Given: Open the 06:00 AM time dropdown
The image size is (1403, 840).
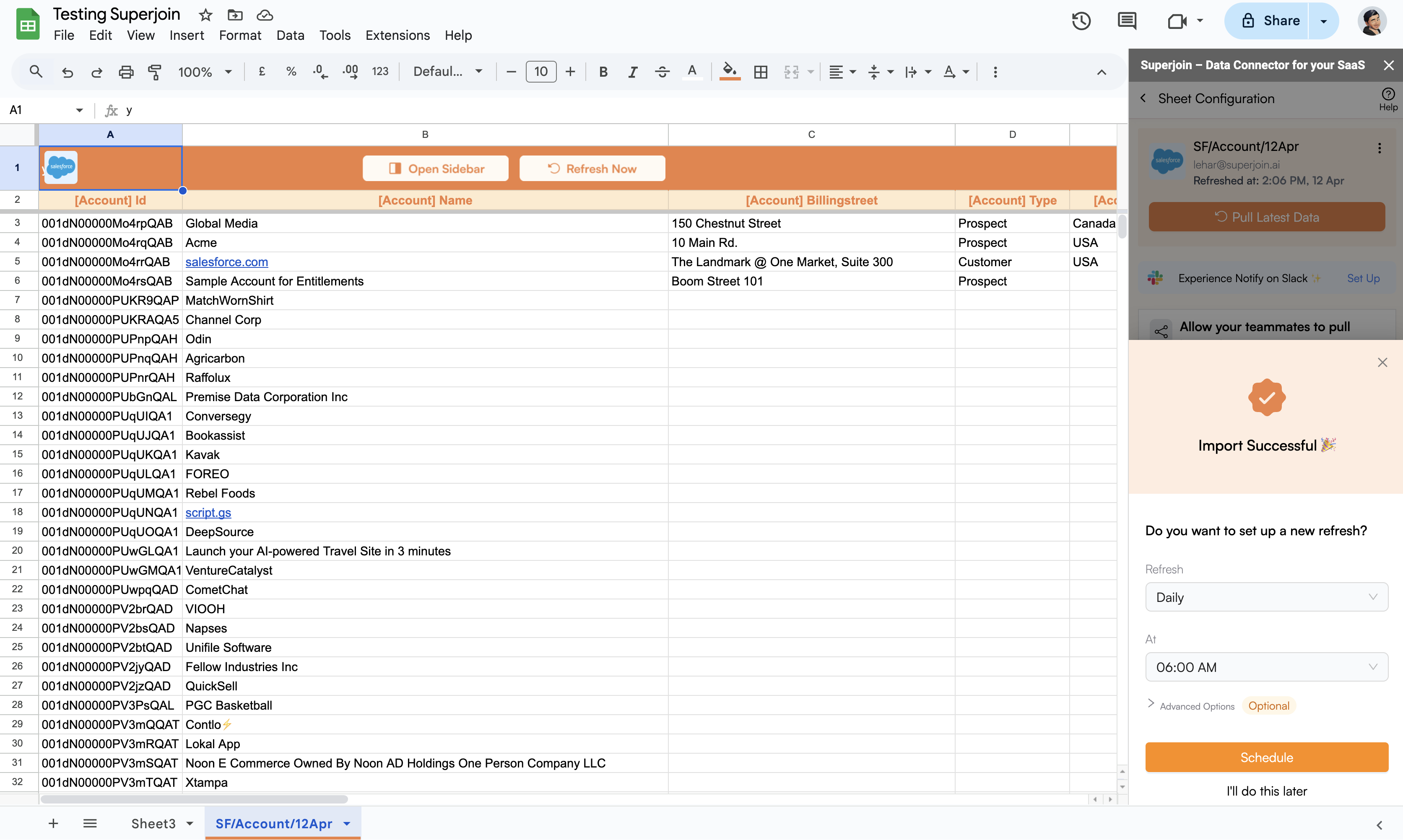Looking at the screenshot, I should [1266, 667].
